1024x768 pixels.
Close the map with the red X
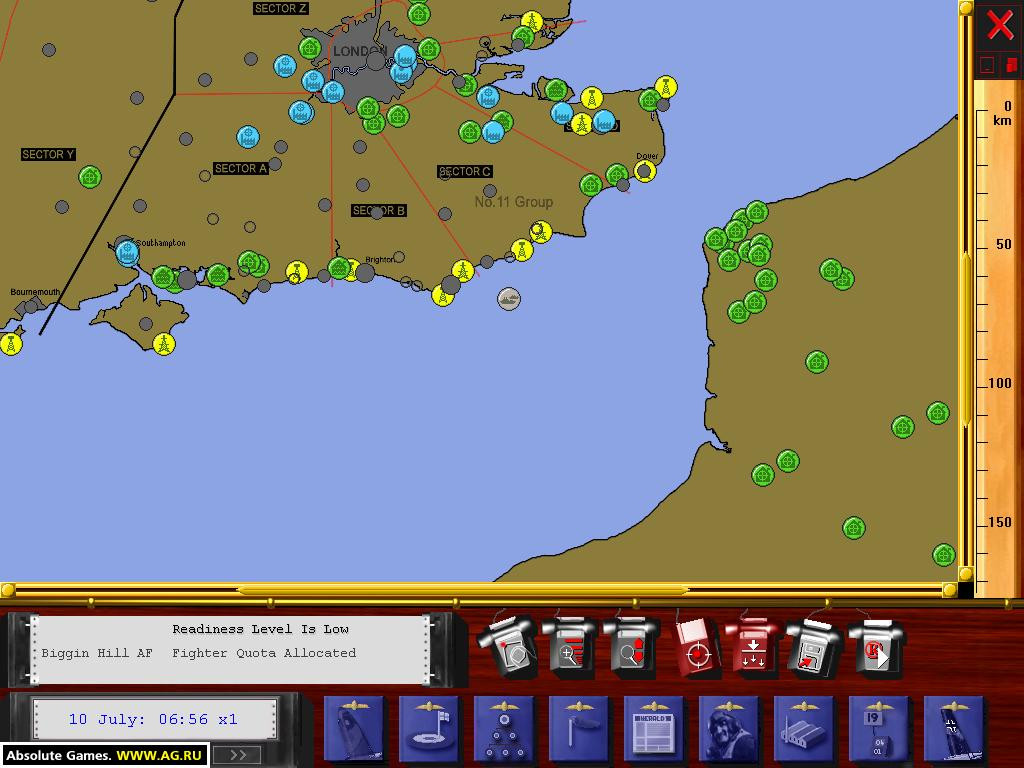[1000, 26]
